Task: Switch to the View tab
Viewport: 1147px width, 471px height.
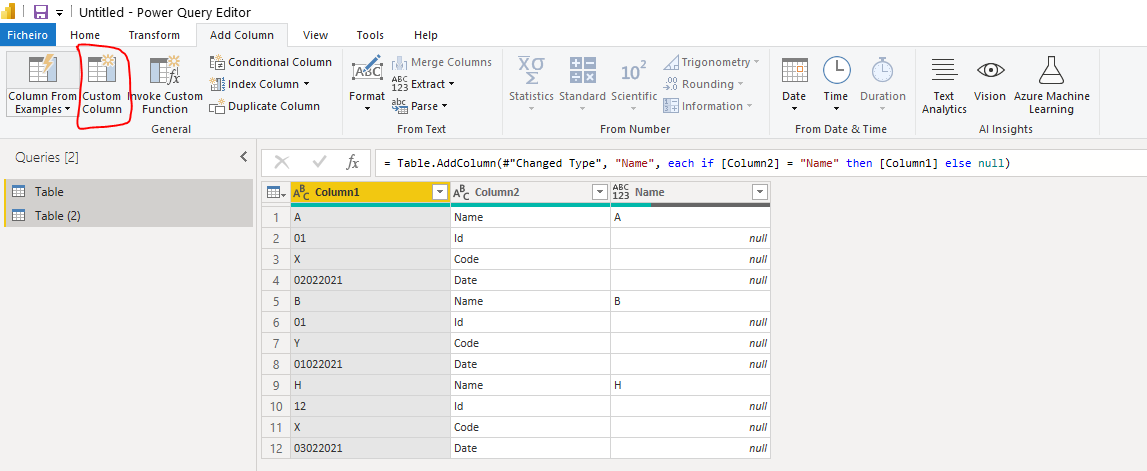Action: tap(315, 35)
